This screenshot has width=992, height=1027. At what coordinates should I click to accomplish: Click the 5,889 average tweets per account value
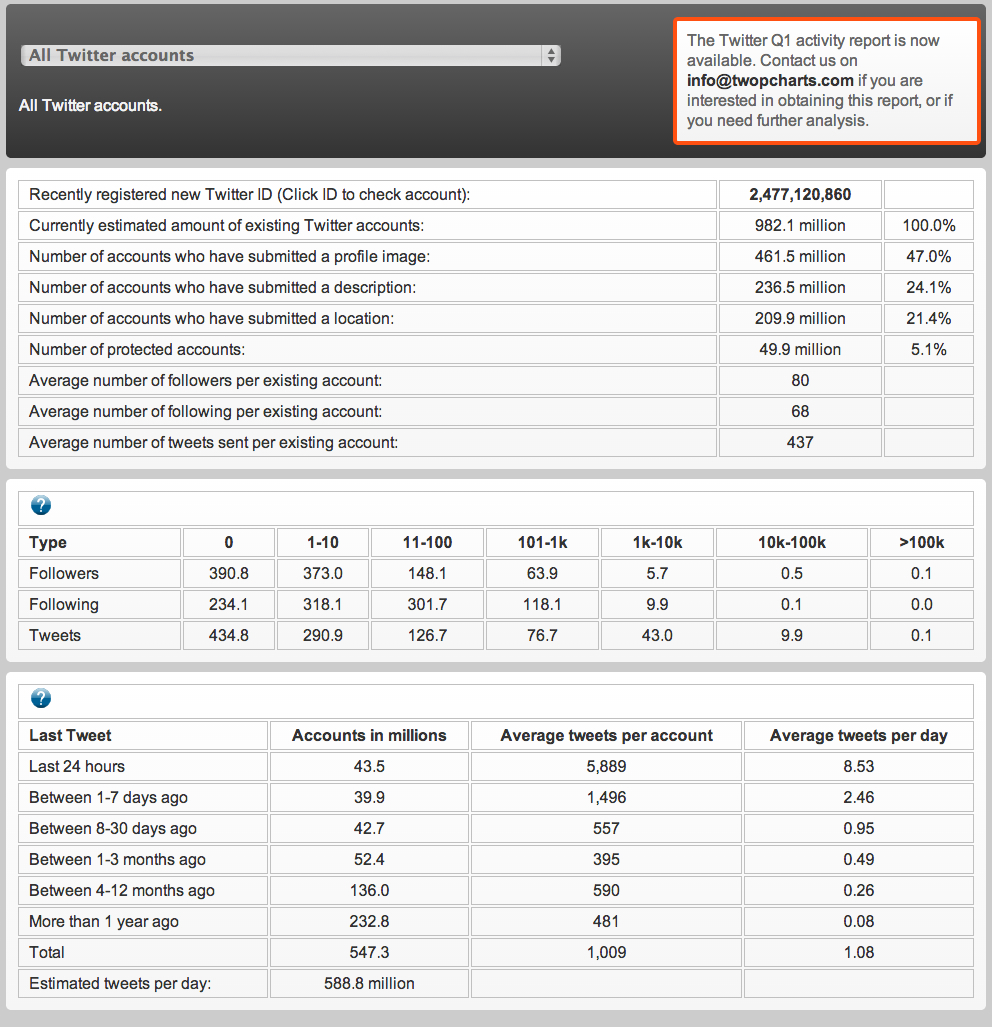tap(606, 766)
